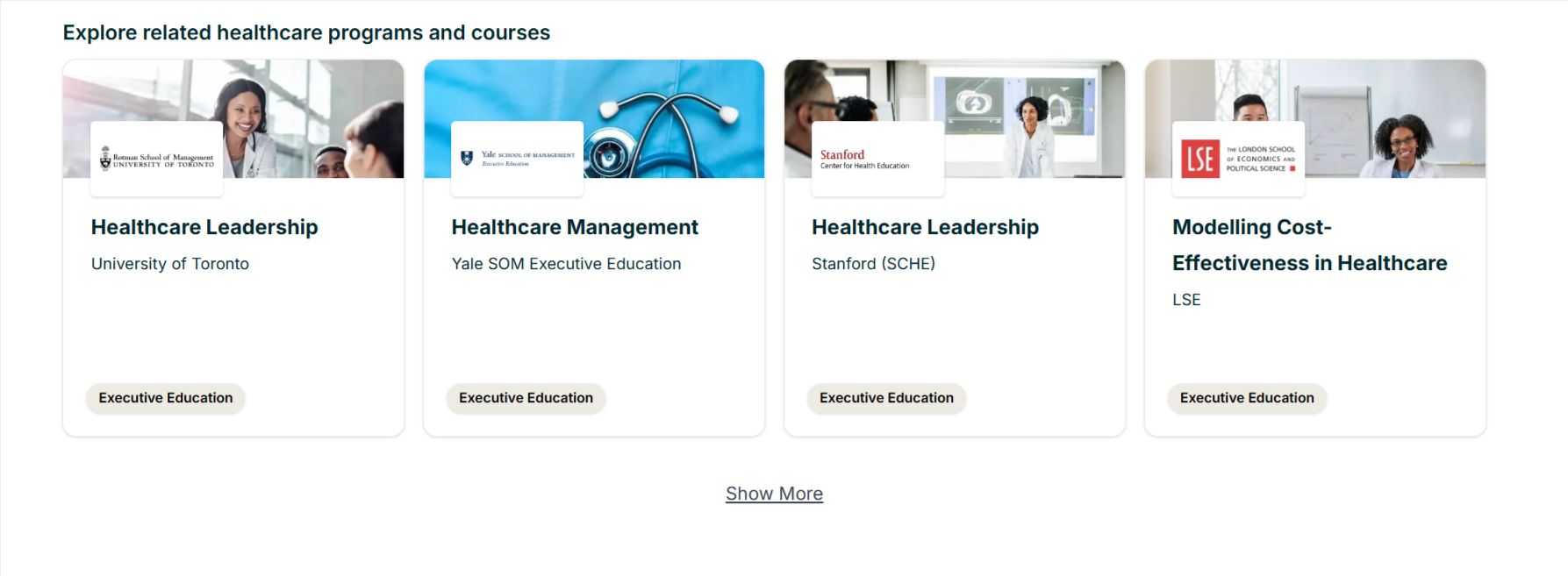Screen dimensions: 1568x576
Task: Open Modelling Cost-Effectiveness in Healthcare title
Action: (1309, 245)
